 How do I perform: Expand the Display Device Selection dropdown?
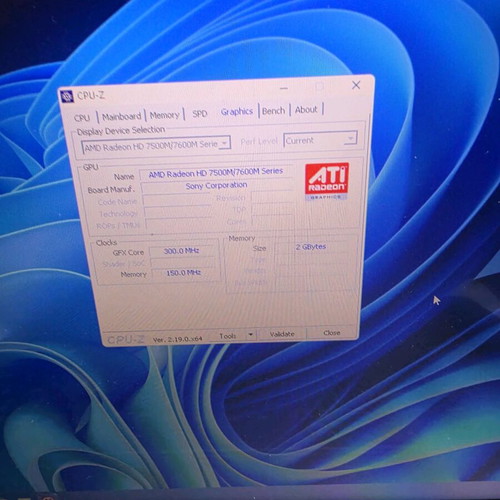156,145
